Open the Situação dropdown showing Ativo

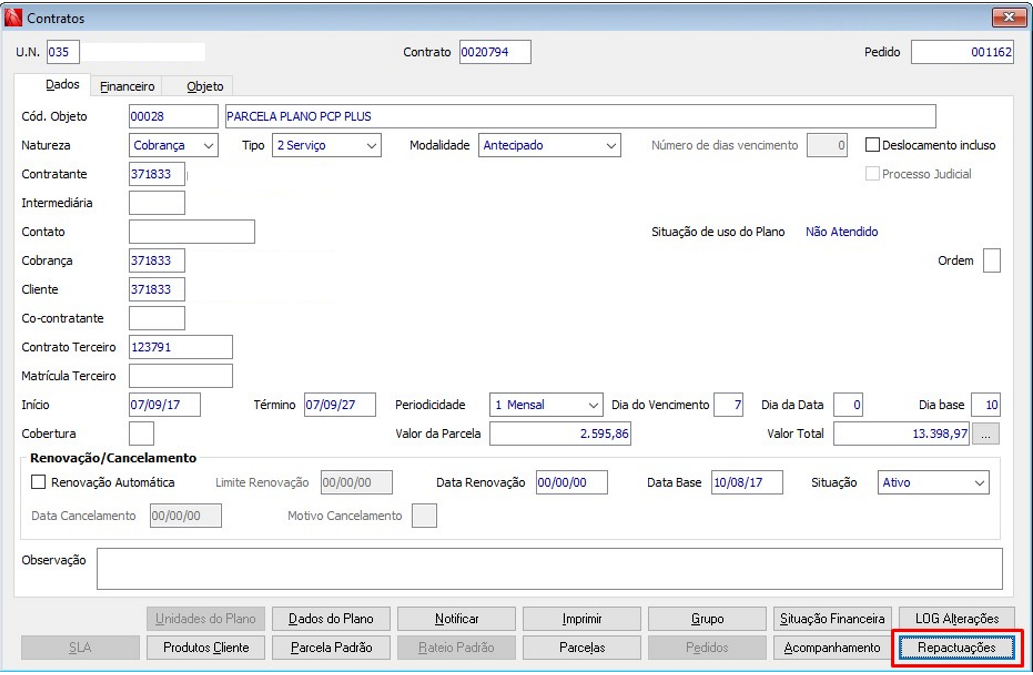click(933, 483)
